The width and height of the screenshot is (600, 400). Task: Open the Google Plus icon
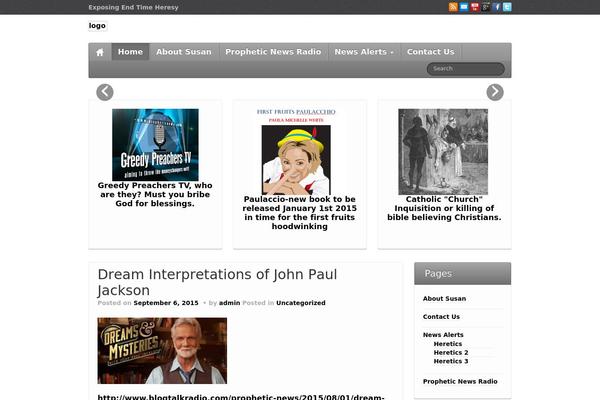tap(485, 7)
